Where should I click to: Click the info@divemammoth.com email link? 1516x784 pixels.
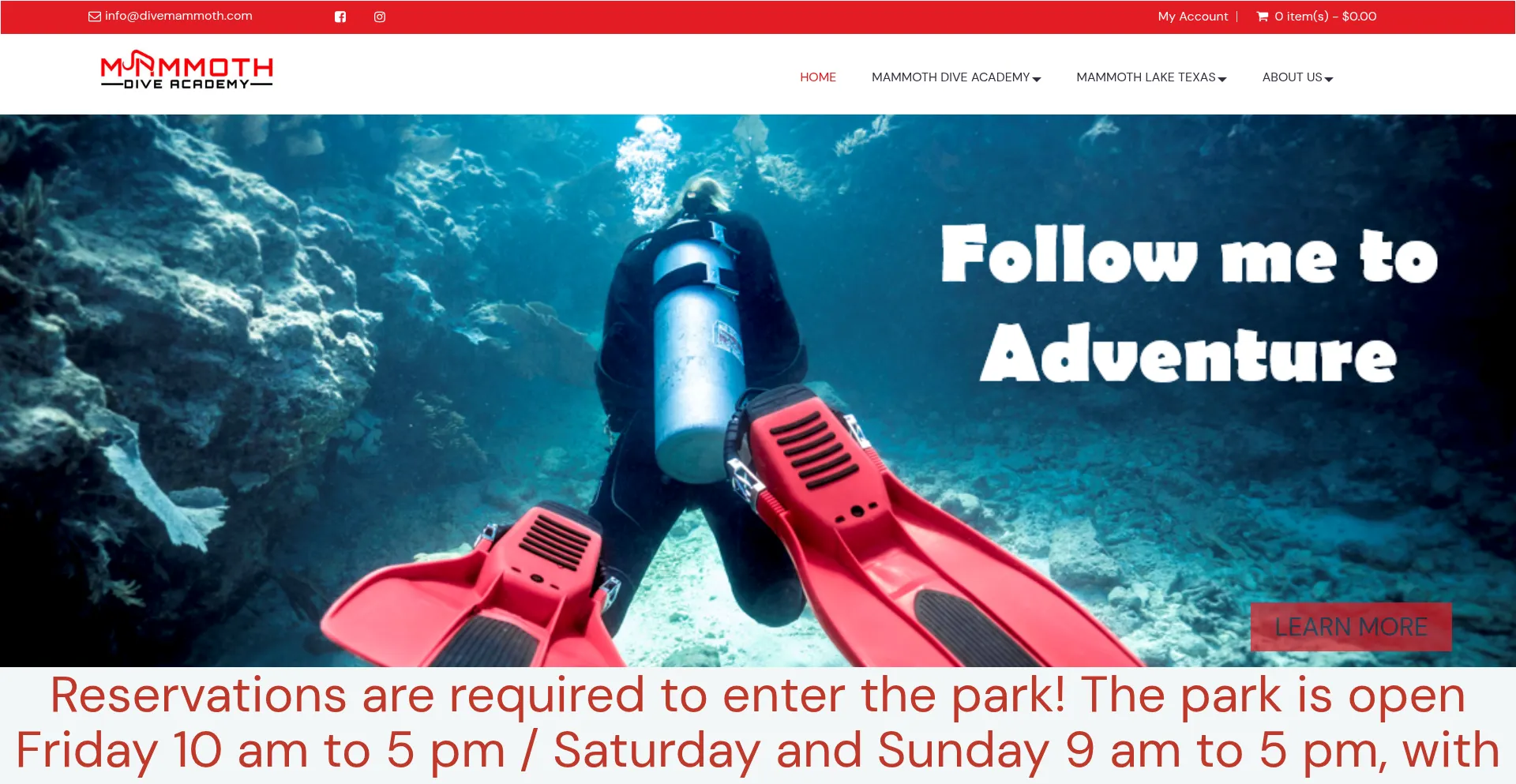click(178, 16)
